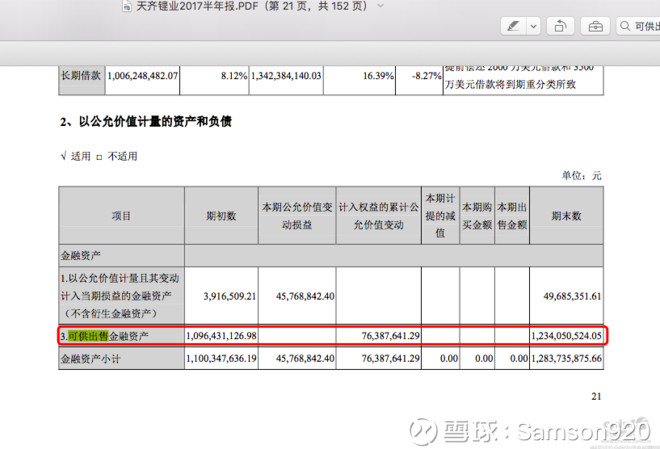Screen dimensions: 660x449
Task: Click the PDF document icon in title bar
Action: pos(126,6)
